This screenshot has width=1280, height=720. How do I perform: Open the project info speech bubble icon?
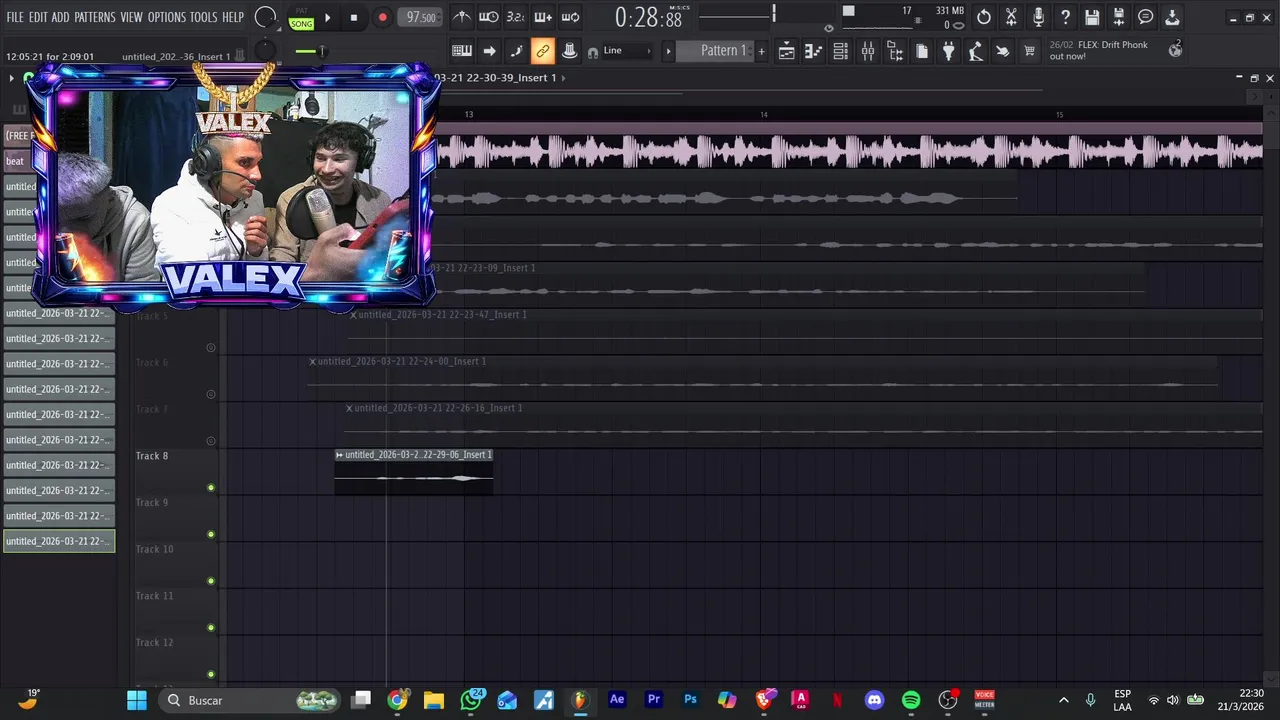(1146, 17)
